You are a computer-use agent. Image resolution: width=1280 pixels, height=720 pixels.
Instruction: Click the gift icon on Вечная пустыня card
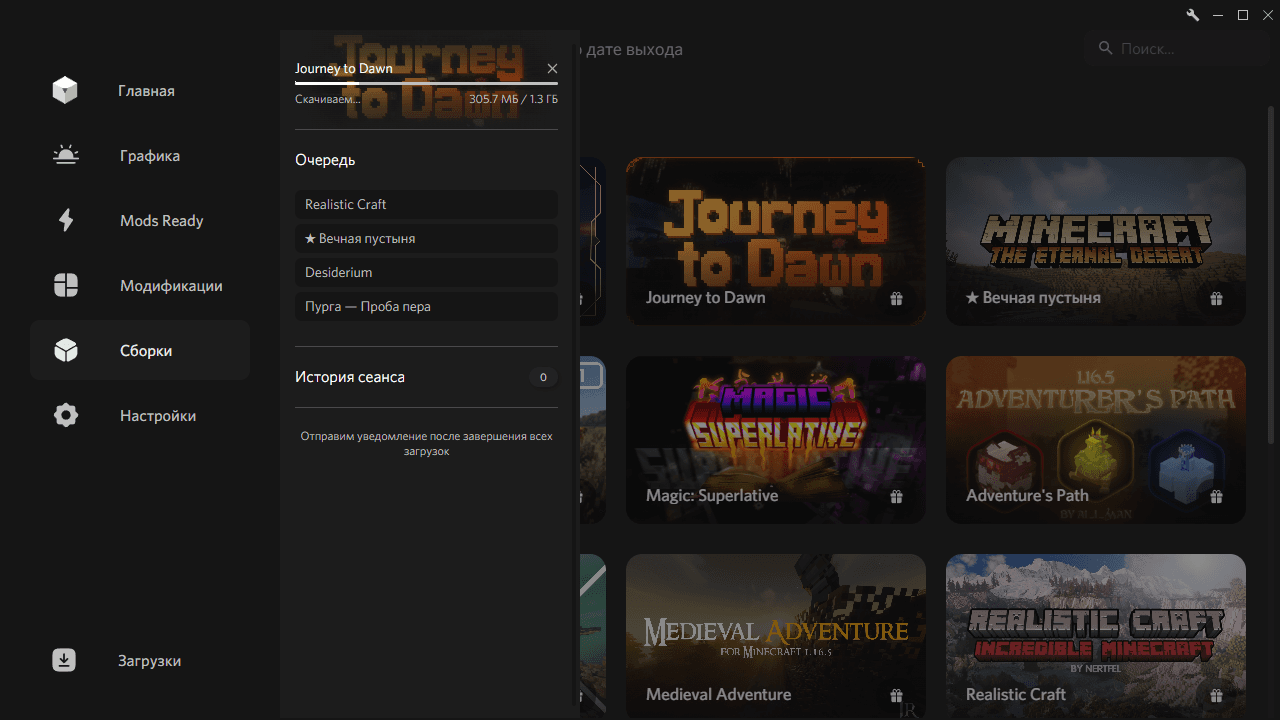[1216, 298]
